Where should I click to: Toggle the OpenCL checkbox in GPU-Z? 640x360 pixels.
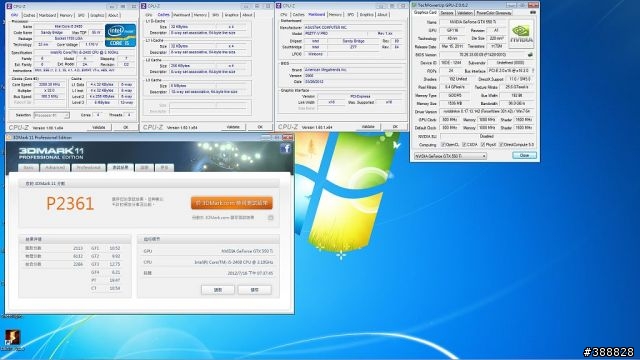(443, 144)
